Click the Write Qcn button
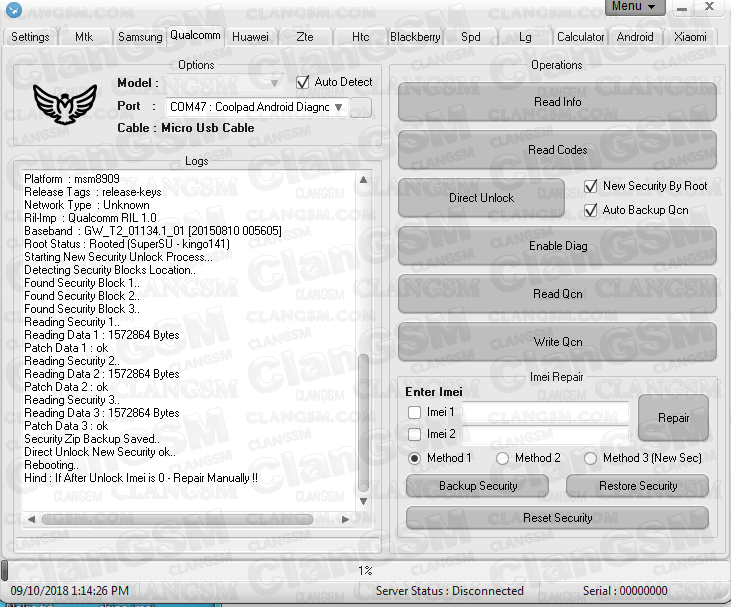 [x=557, y=342]
